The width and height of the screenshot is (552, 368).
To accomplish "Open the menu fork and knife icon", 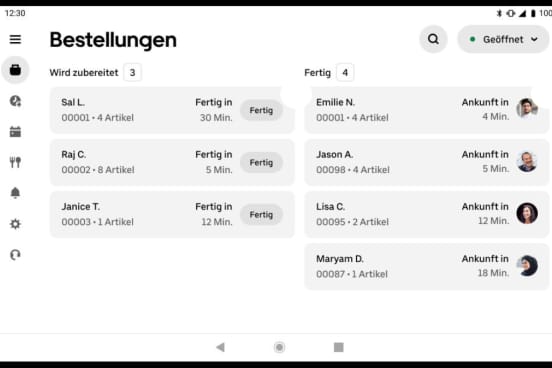I will (15, 162).
